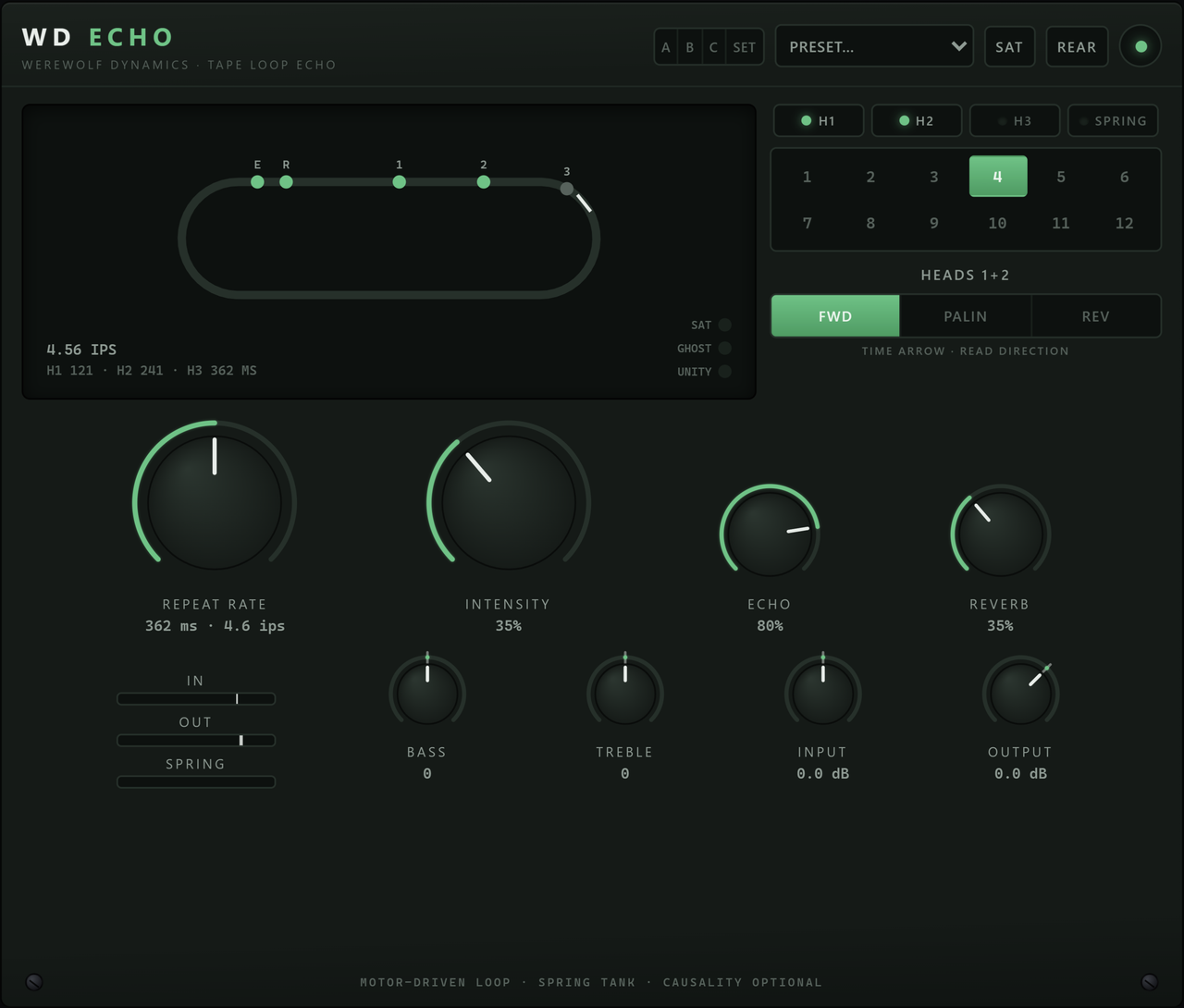Choose mode selector position 10
This screenshot has width=1184, height=1008.
pos(998,223)
